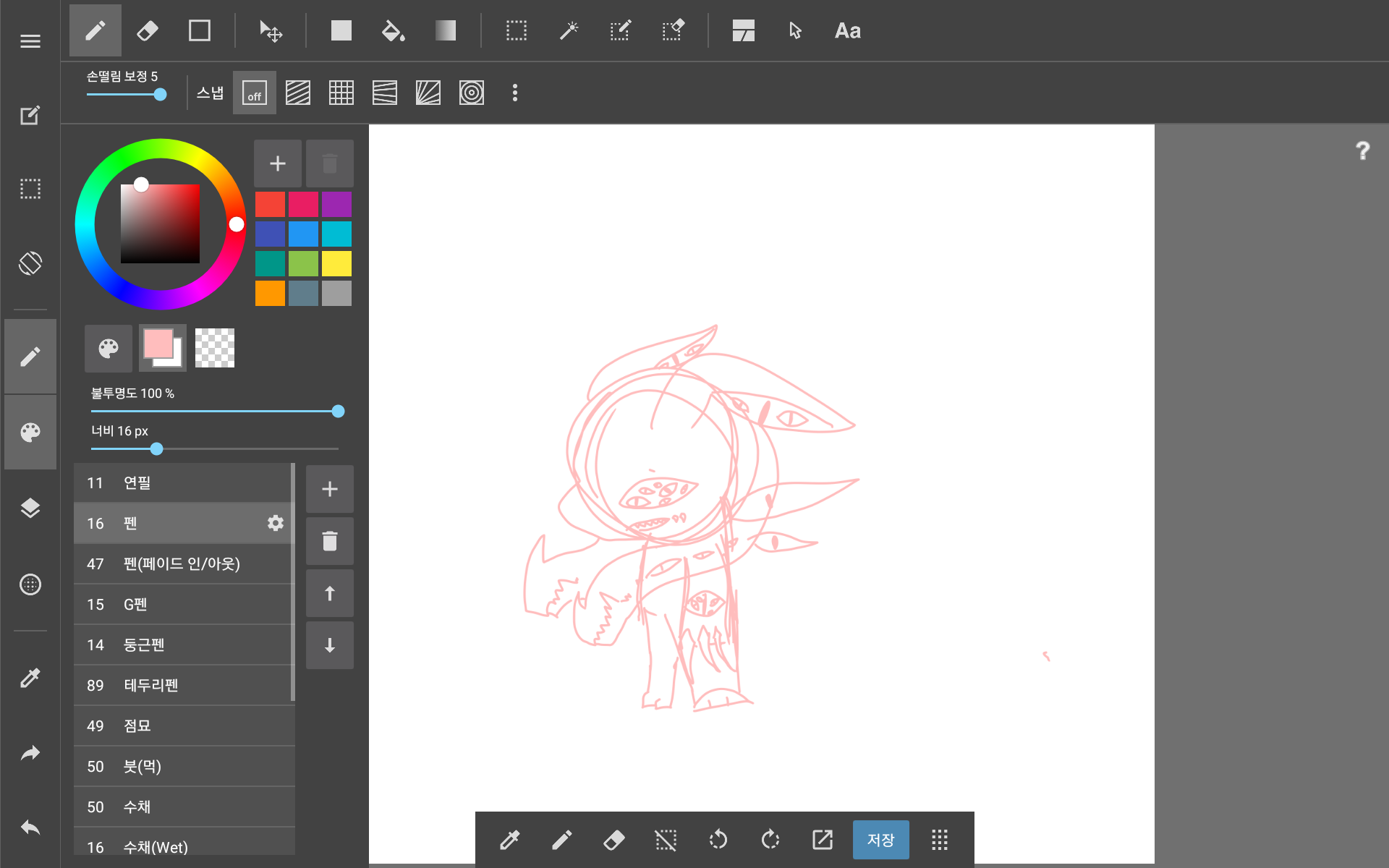
Task: Enable the grid snap guide
Action: 341,93
